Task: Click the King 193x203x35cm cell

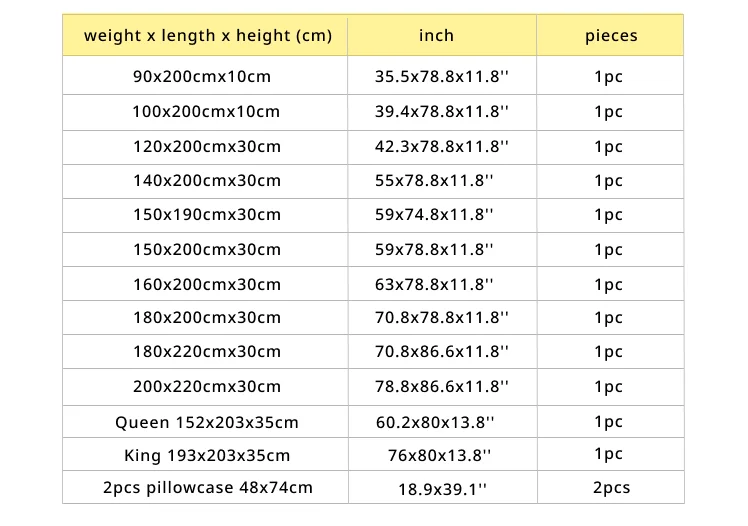Action: (207, 455)
